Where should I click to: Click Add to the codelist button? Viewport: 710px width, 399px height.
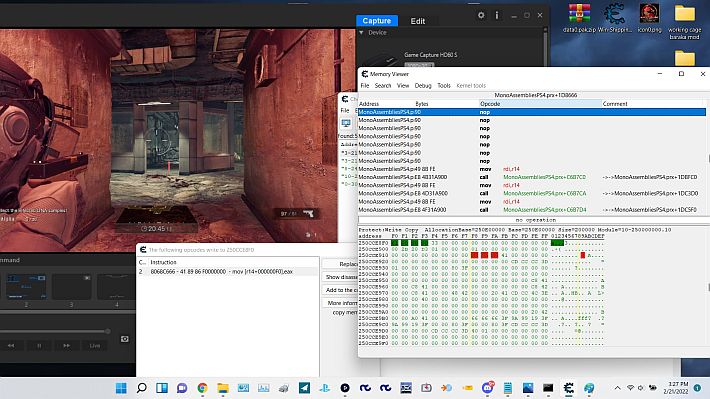click(x=340, y=290)
